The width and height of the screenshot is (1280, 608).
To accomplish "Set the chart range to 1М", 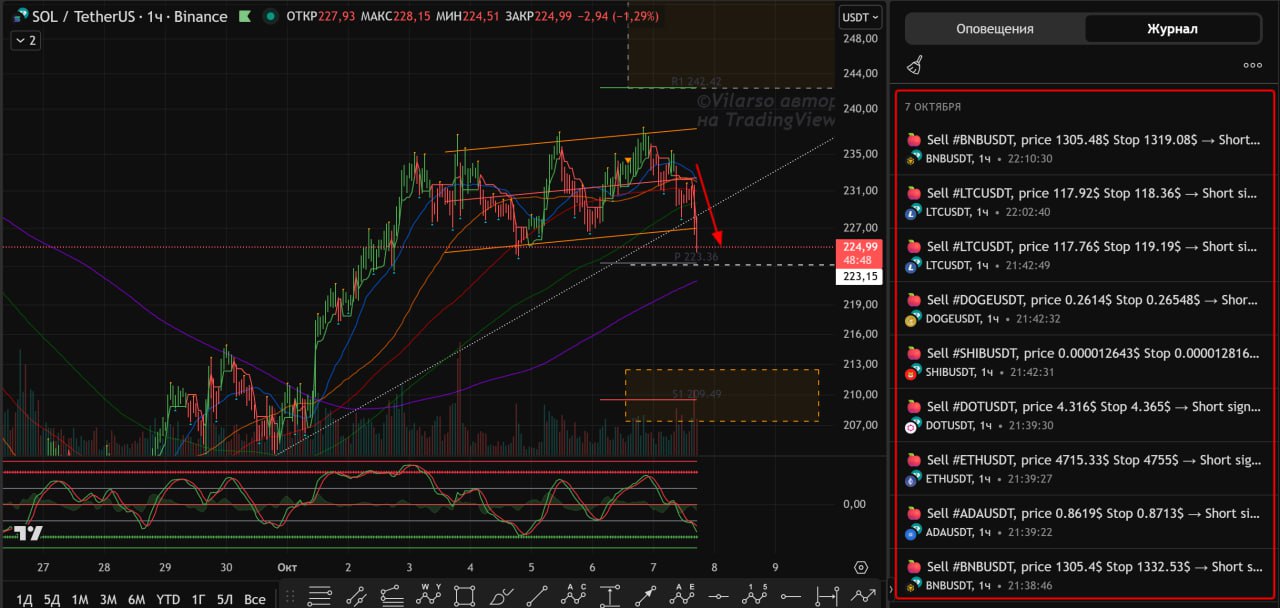I will coord(80,599).
